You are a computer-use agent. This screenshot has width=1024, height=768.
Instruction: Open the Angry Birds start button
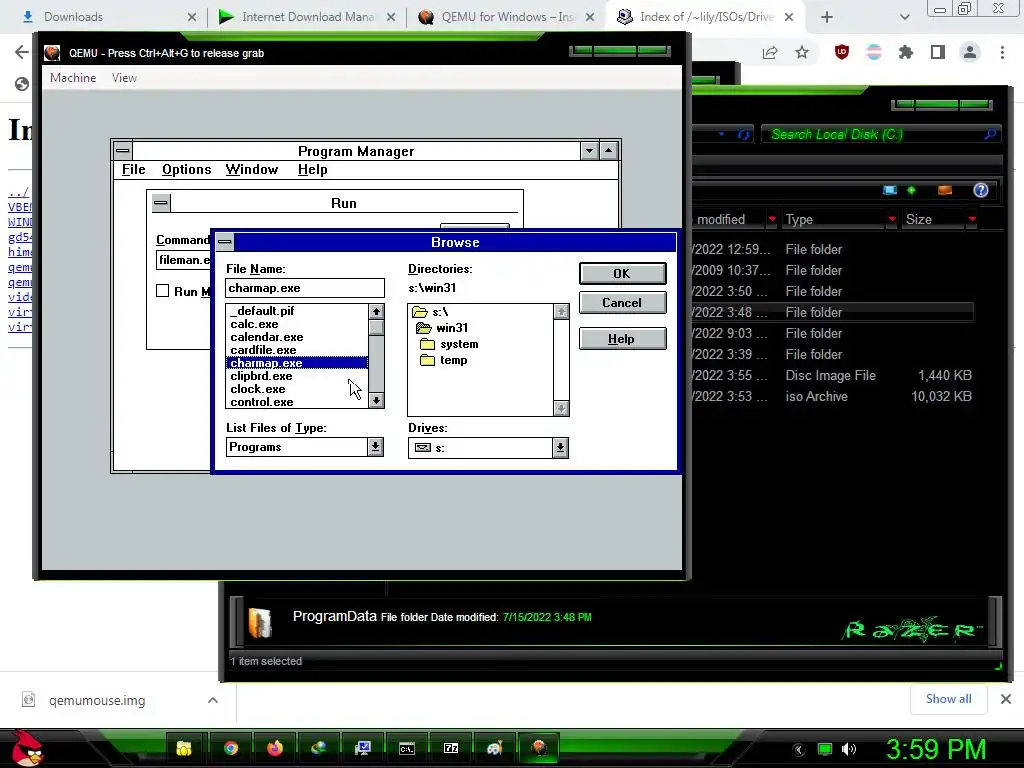tap(27, 748)
